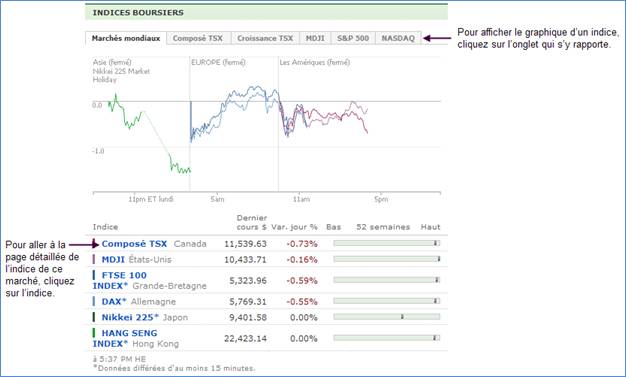Open the HANG SENG INDEX link
This screenshot has height=377, width=626.
click(x=125, y=338)
